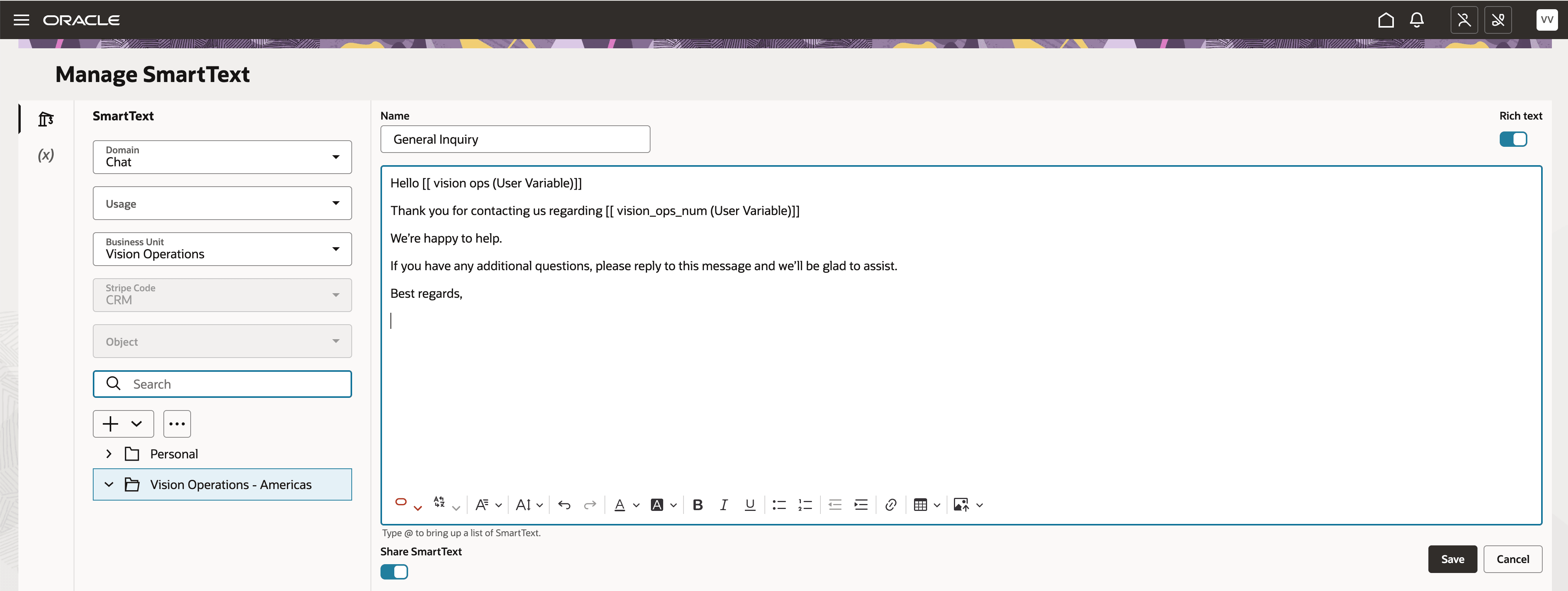Click the translate language icon
Screen dimensions: 1568x591
coord(440,502)
